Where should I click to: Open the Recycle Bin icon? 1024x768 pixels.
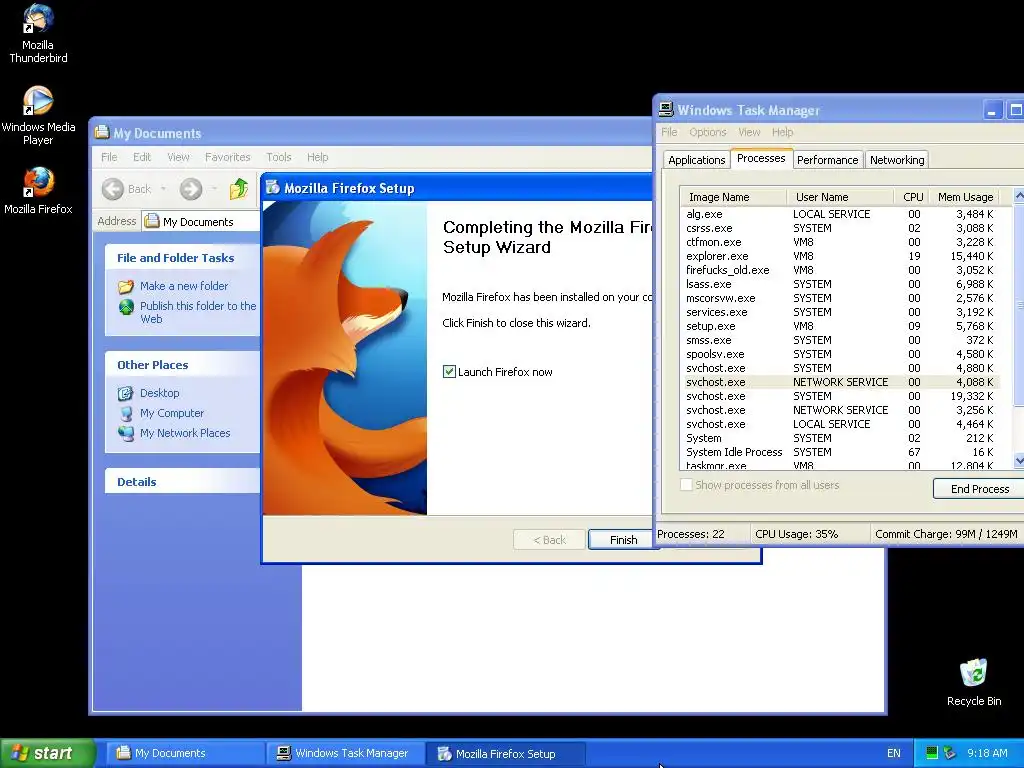pos(974,682)
